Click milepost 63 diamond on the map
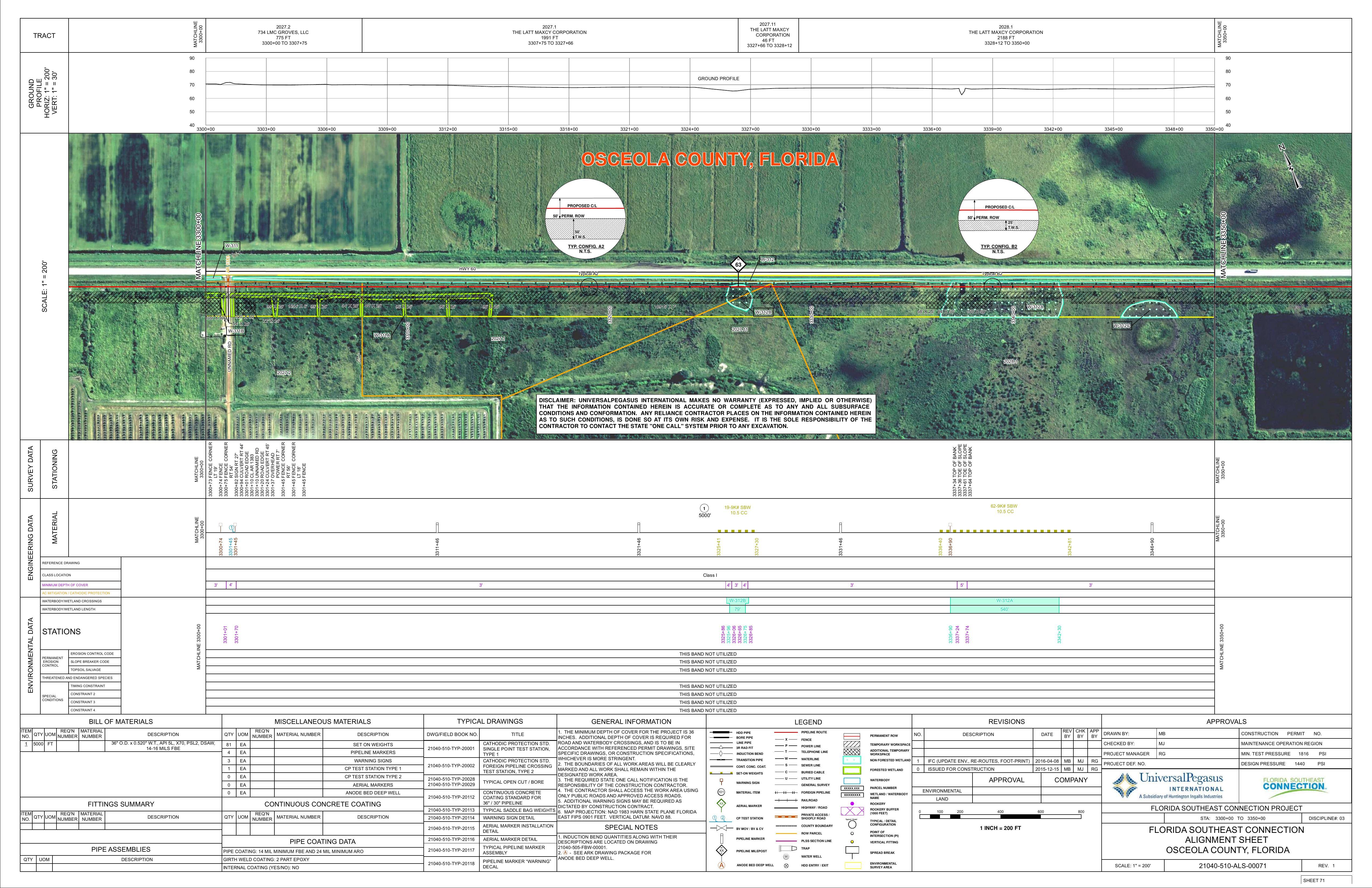The image size is (1372, 888). coord(738,265)
